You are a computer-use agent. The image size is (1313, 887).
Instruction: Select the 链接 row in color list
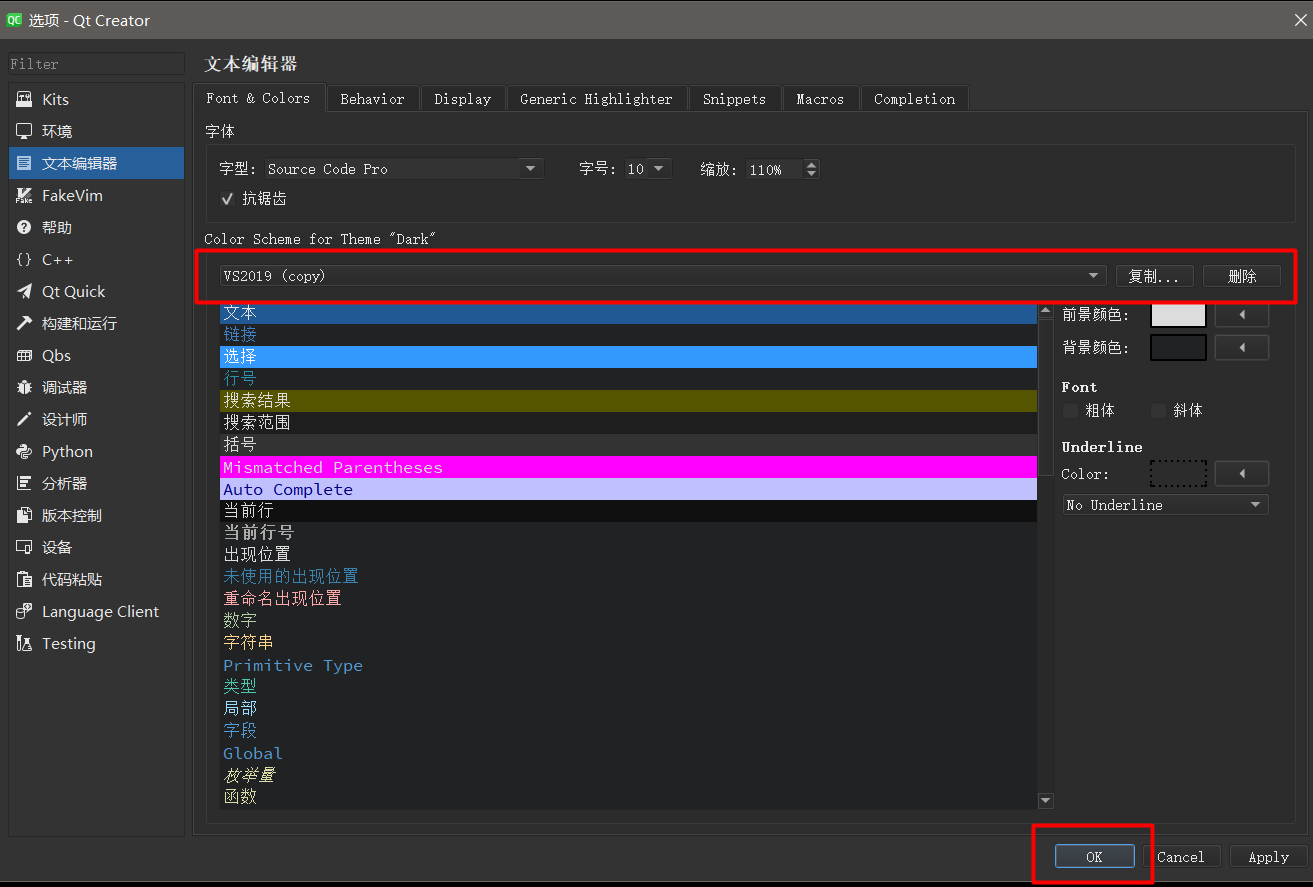(628, 335)
